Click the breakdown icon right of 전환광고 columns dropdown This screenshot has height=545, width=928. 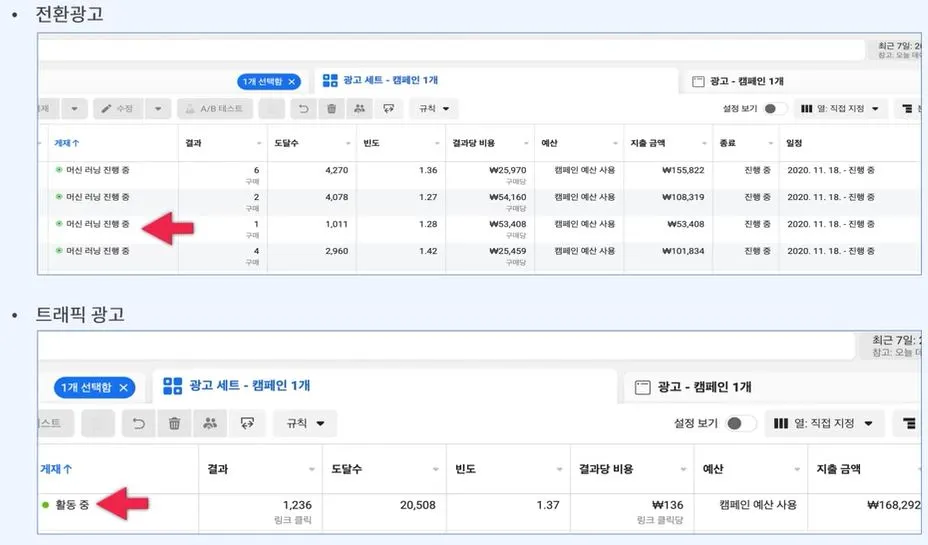907,109
